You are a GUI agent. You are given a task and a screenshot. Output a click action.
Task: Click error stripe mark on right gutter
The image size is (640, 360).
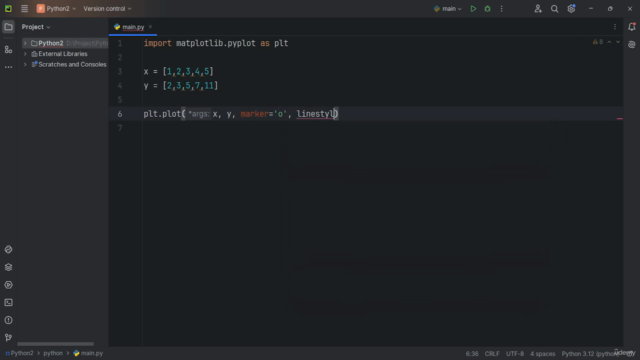pos(620,119)
